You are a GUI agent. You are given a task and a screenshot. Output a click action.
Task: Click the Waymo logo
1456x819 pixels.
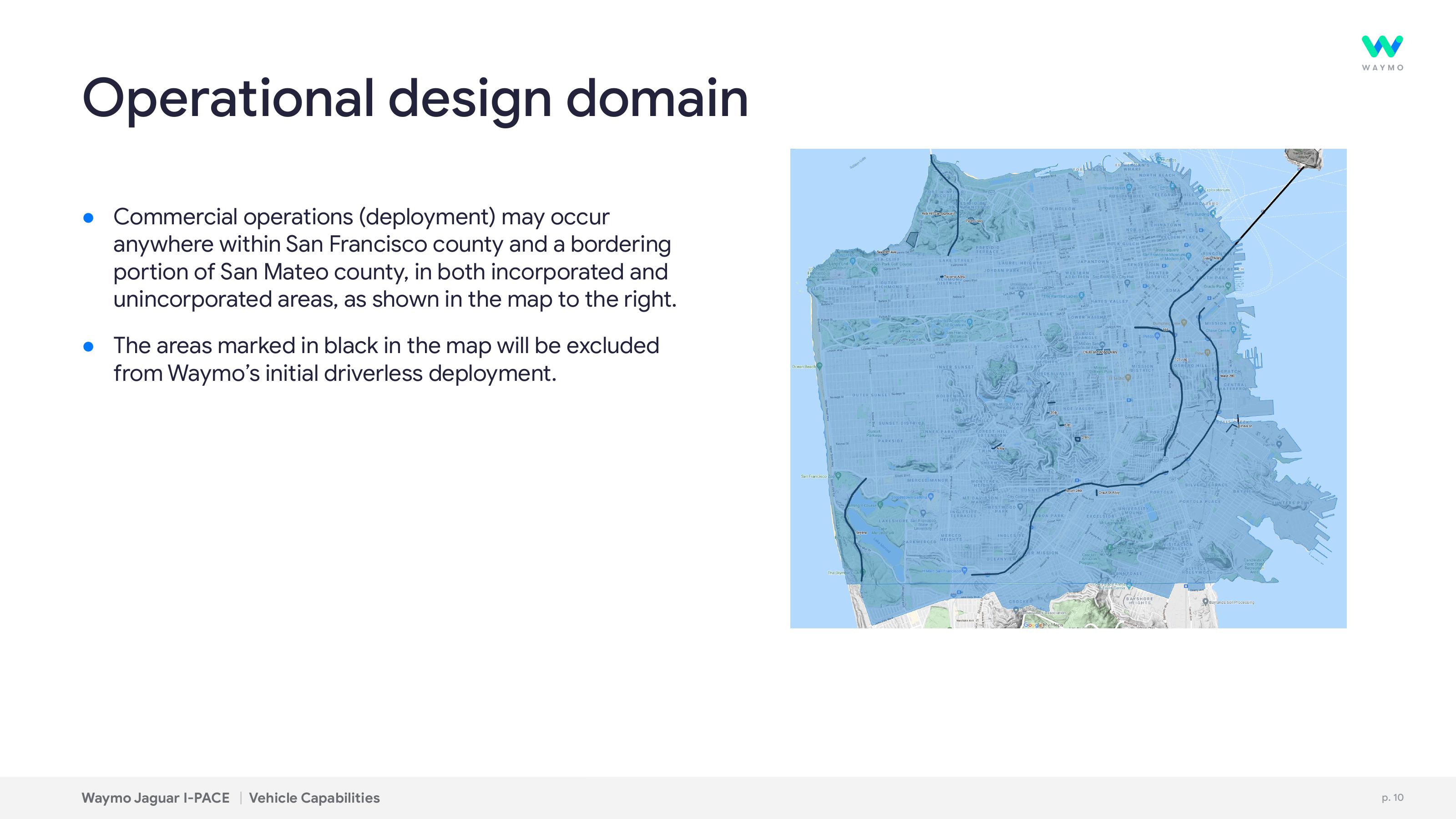[1382, 53]
